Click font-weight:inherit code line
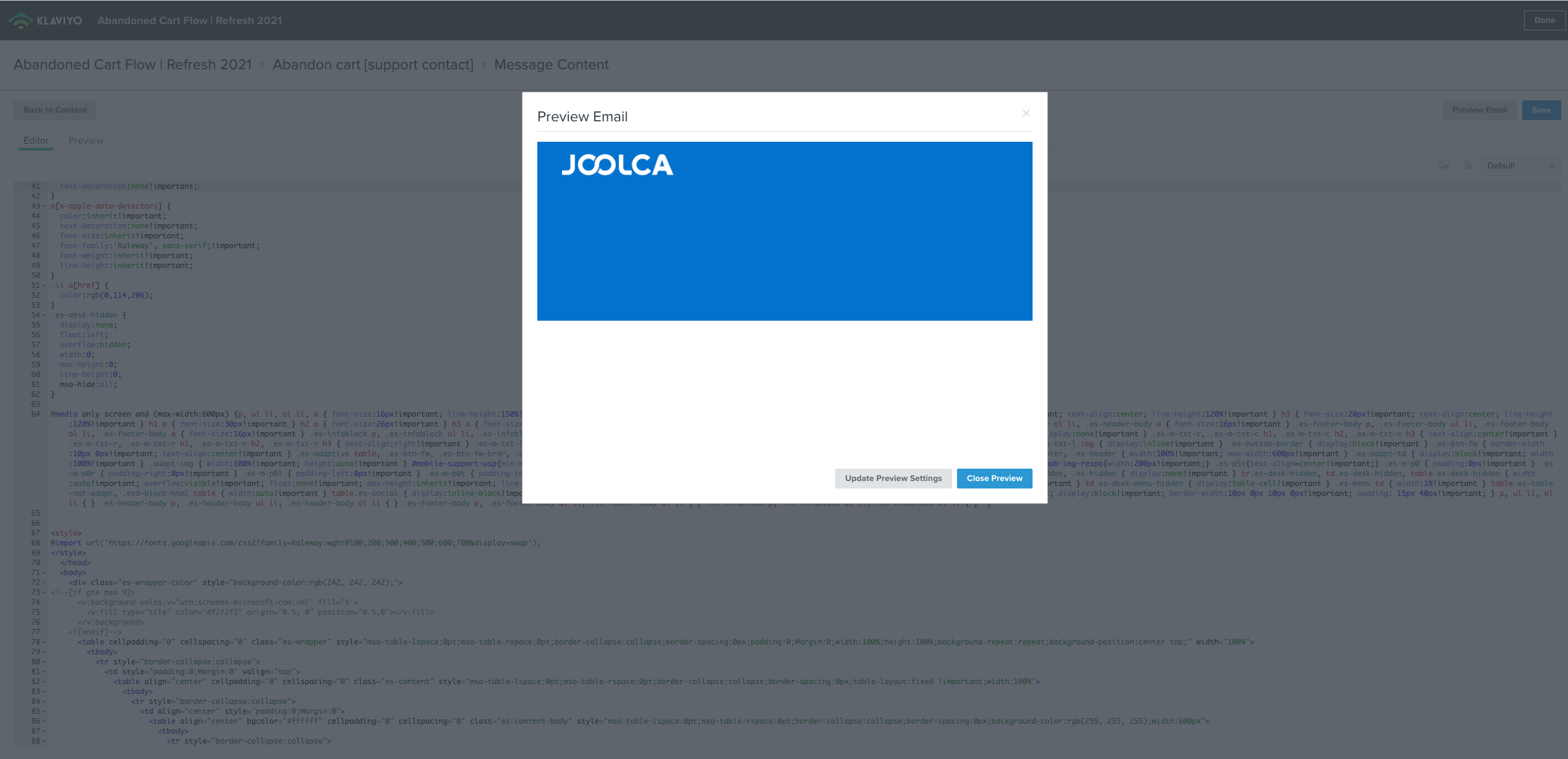 coord(126,256)
